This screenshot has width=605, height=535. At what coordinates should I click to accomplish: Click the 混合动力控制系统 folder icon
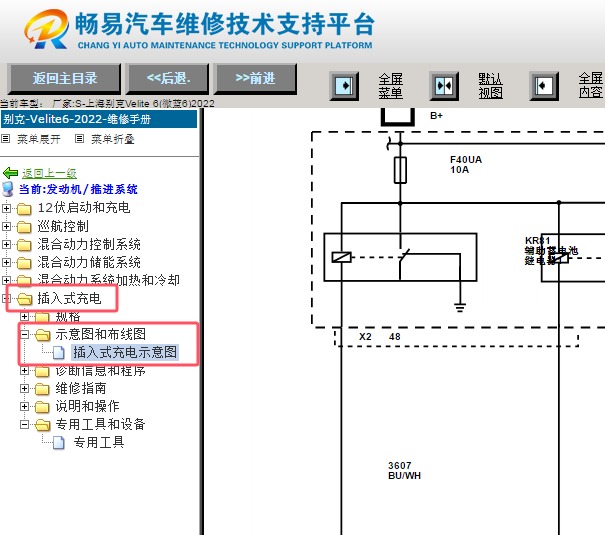point(24,245)
